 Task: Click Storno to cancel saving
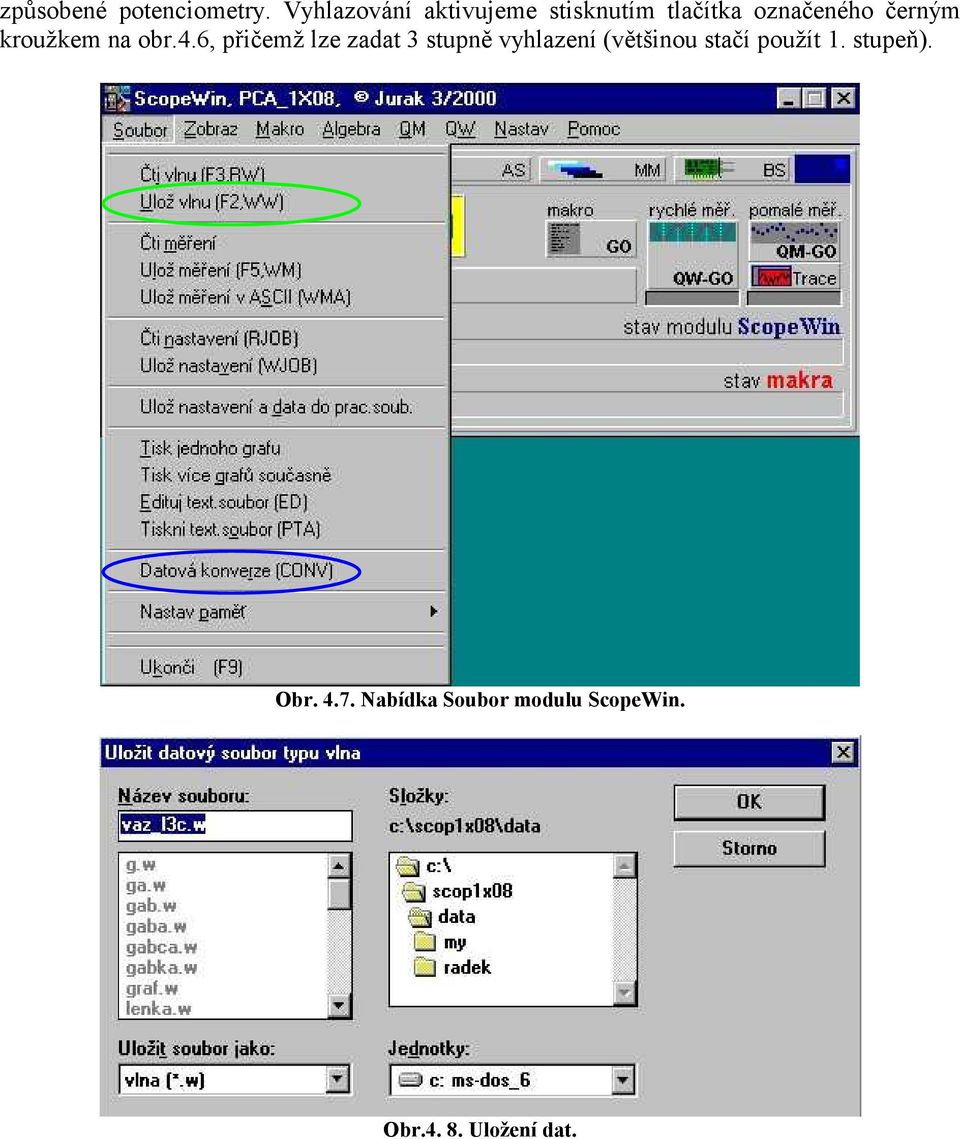(749, 848)
